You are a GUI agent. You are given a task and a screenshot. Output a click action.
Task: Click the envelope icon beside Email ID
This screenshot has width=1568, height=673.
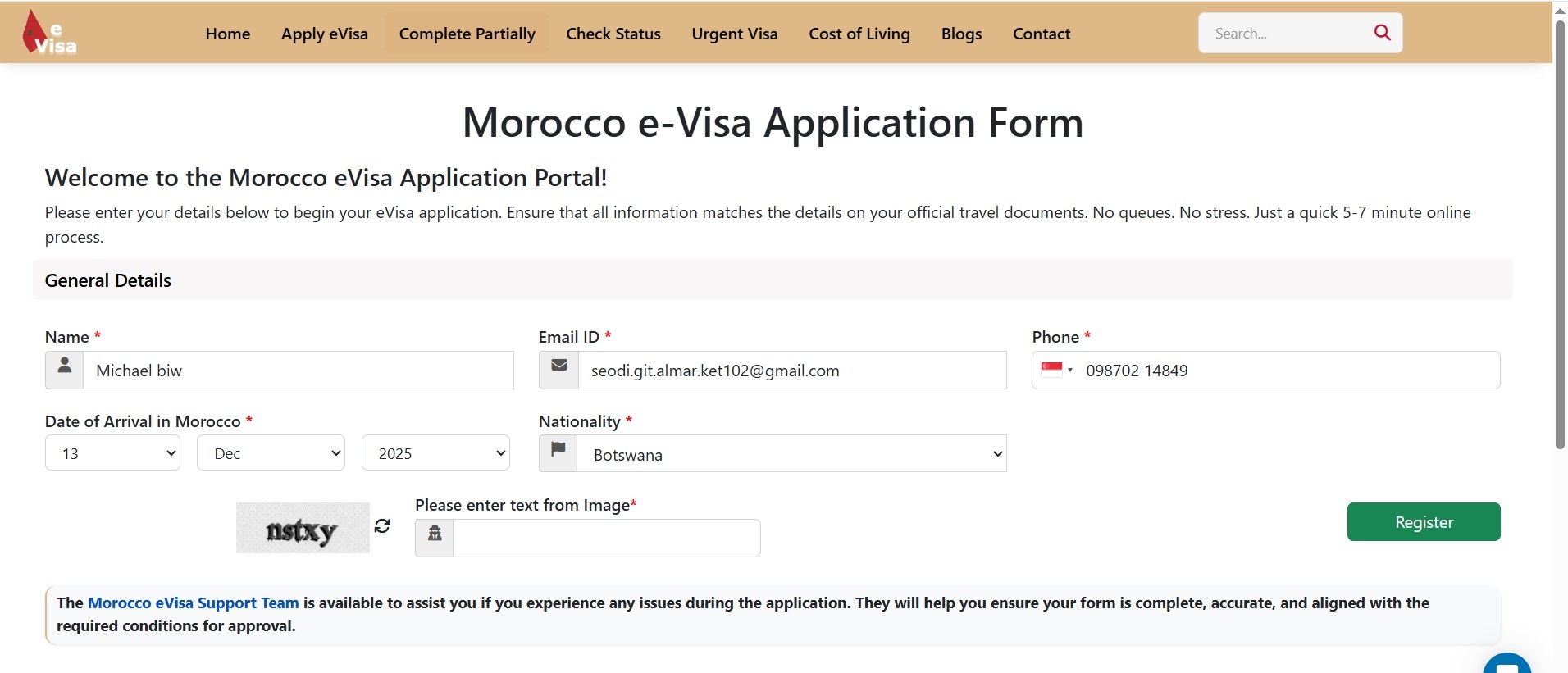click(x=559, y=370)
